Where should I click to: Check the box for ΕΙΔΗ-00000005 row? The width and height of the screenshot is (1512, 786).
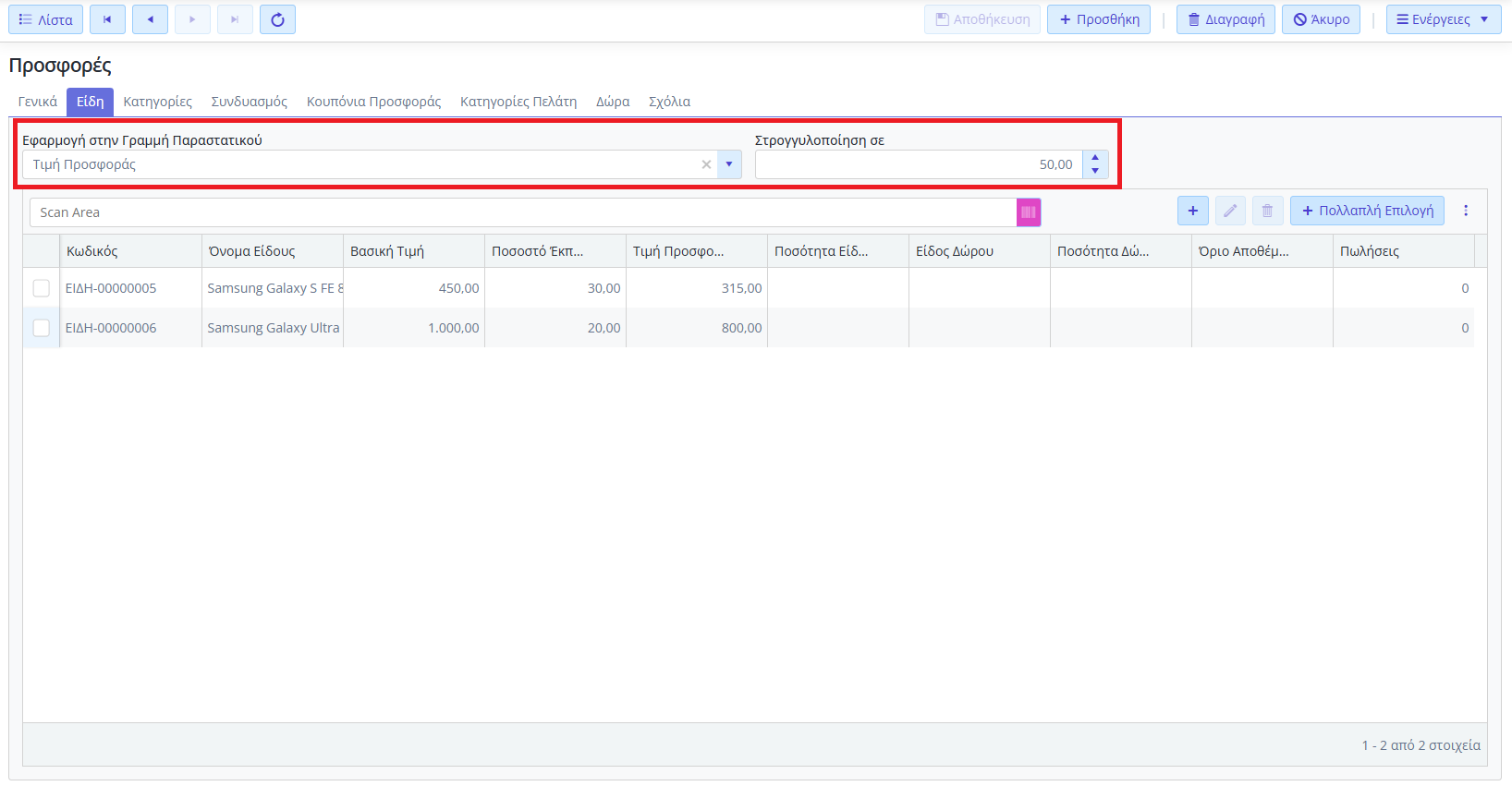coord(42,288)
